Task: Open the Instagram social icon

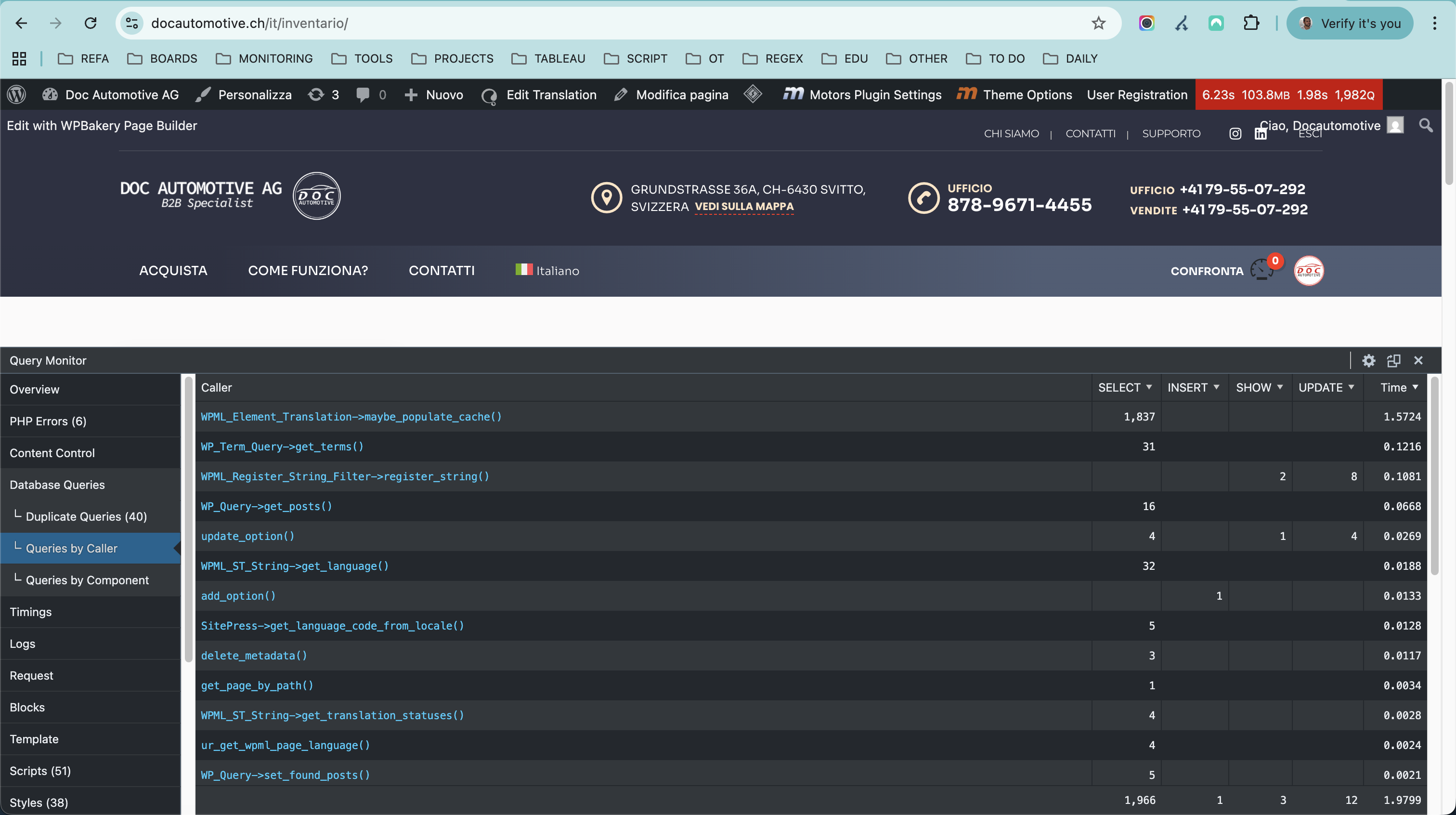Action: (x=1235, y=133)
